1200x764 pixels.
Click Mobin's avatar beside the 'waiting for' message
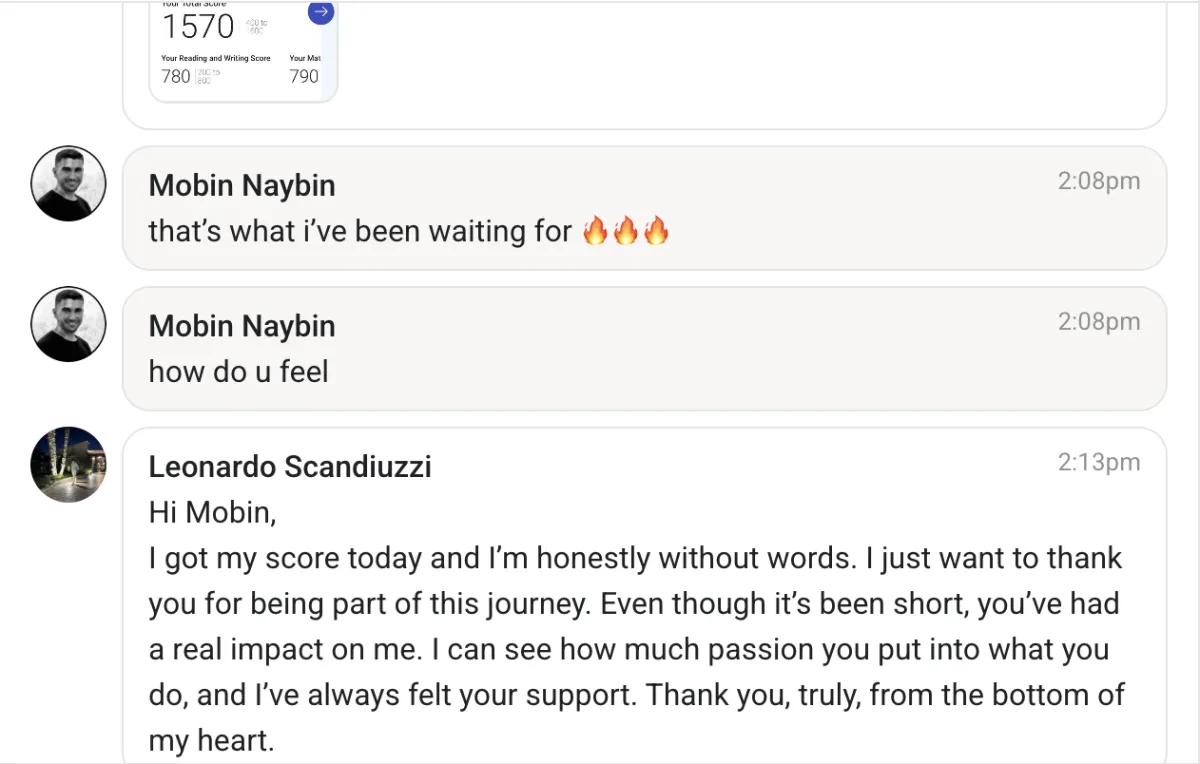[x=68, y=184]
